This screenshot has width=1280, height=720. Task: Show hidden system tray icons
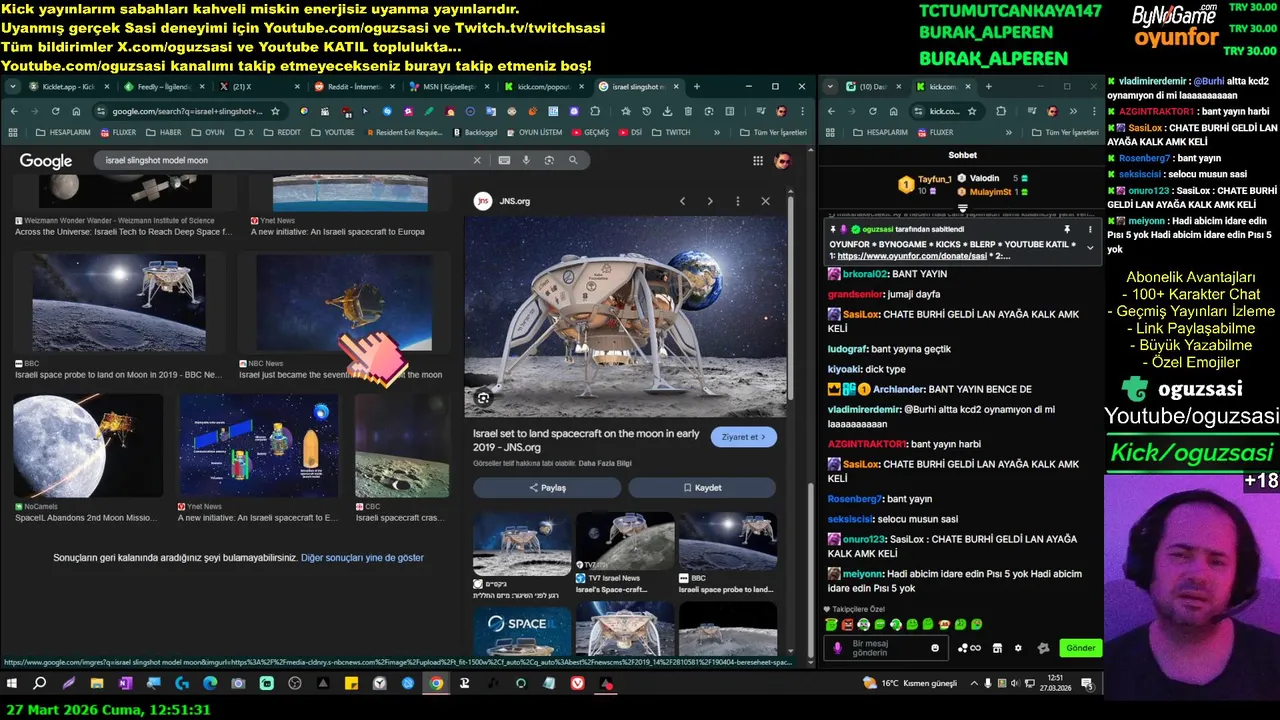pos(974,683)
